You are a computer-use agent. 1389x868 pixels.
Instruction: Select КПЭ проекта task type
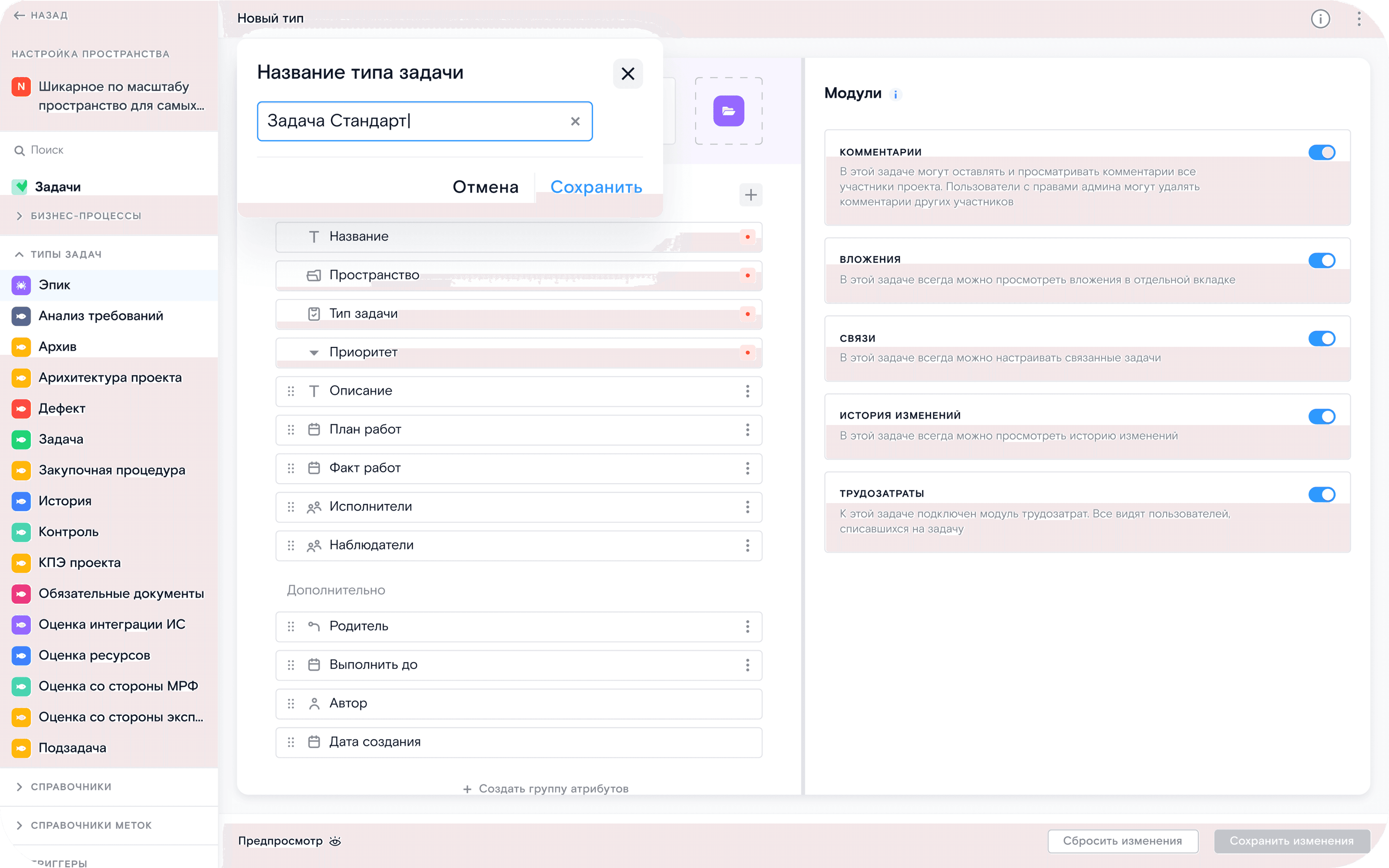click(x=109, y=563)
